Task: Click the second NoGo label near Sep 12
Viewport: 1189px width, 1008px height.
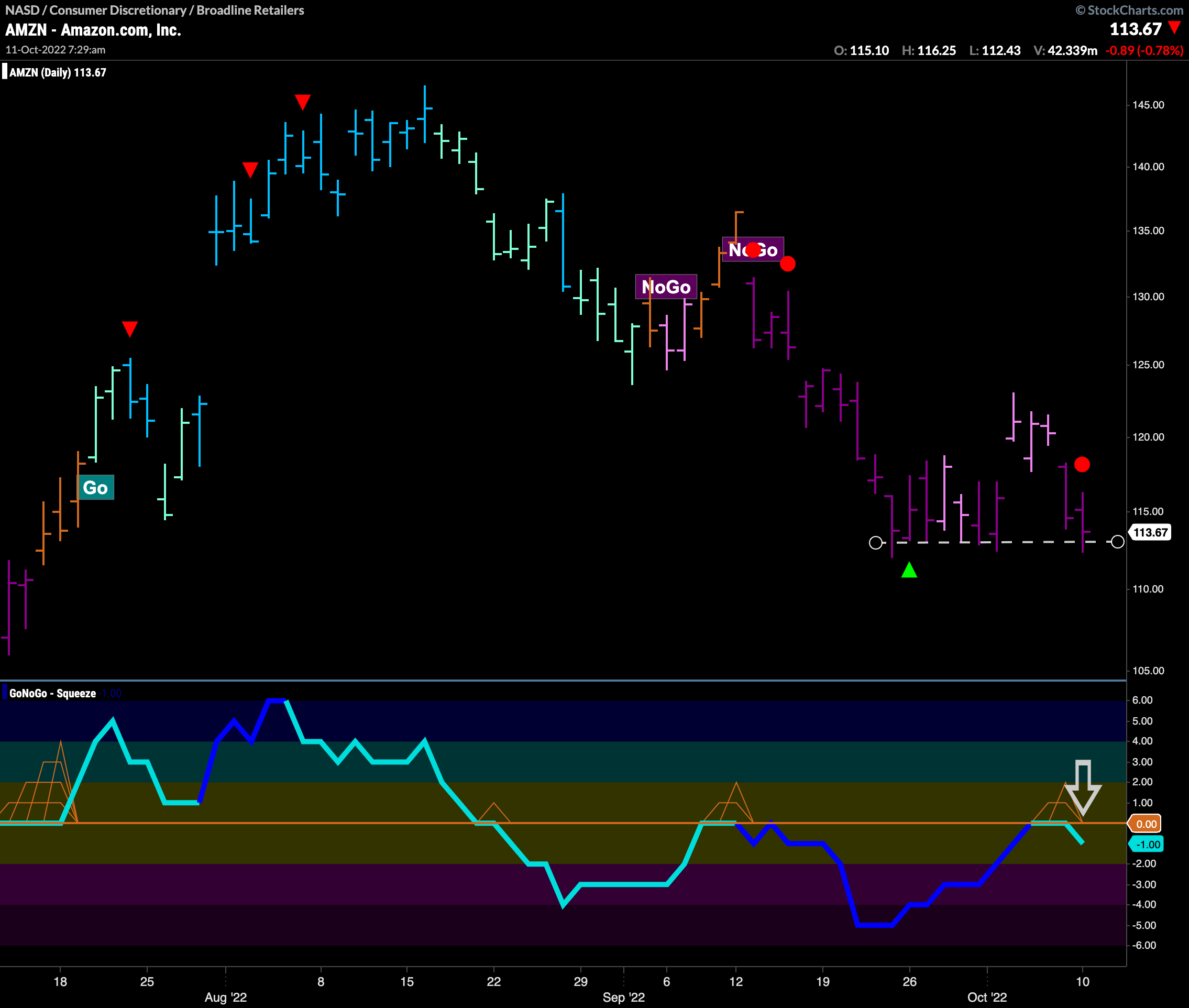Action: 753,250
